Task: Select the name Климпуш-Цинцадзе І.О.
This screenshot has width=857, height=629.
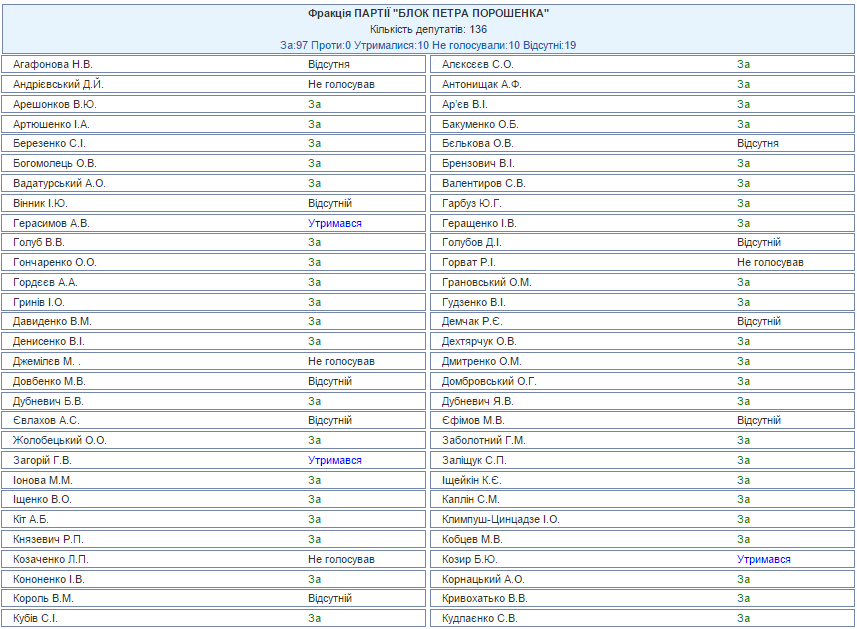Action: pyautogui.click(x=500, y=519)
